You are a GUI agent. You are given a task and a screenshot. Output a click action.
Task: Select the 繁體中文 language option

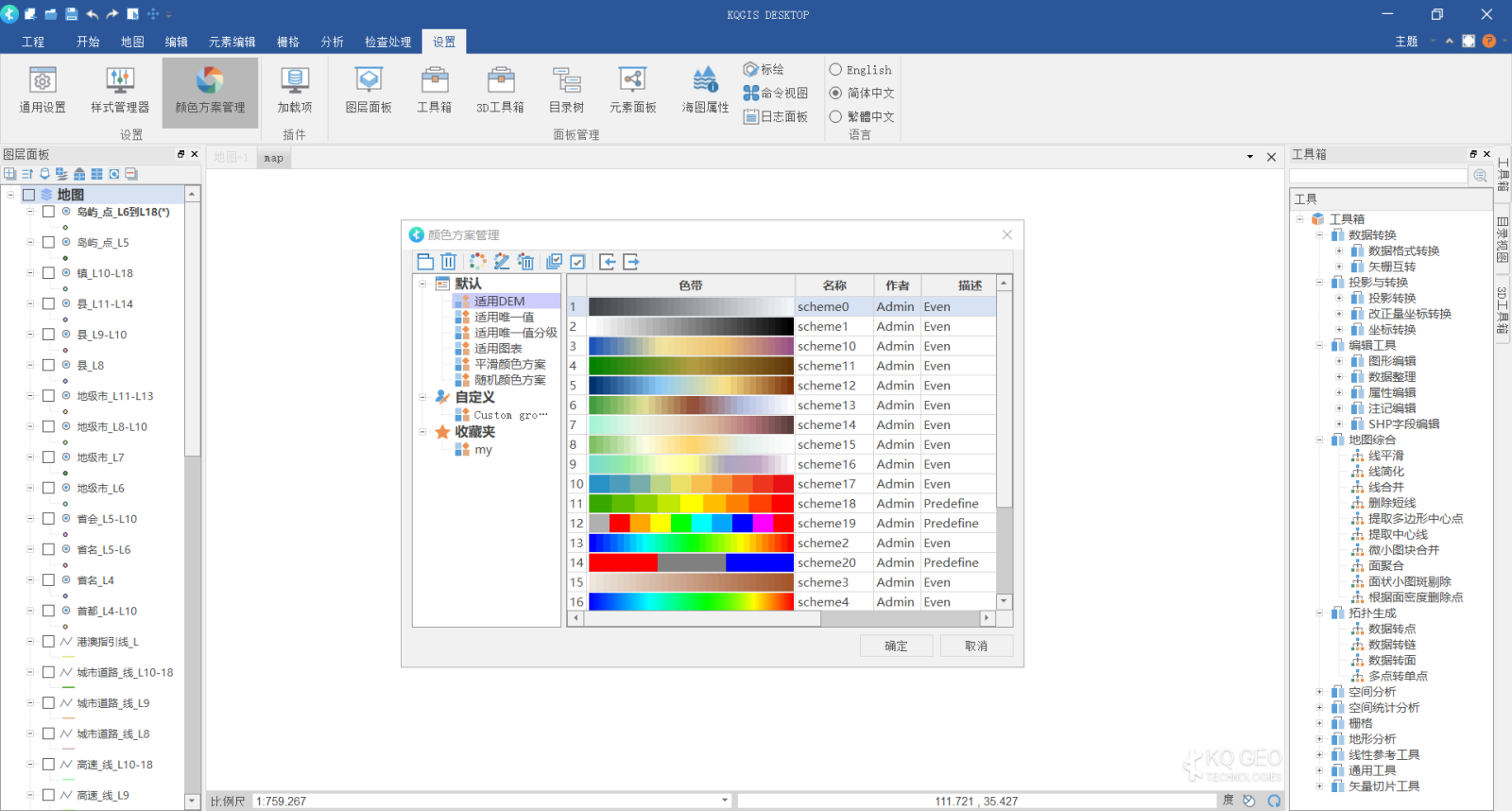835,117
